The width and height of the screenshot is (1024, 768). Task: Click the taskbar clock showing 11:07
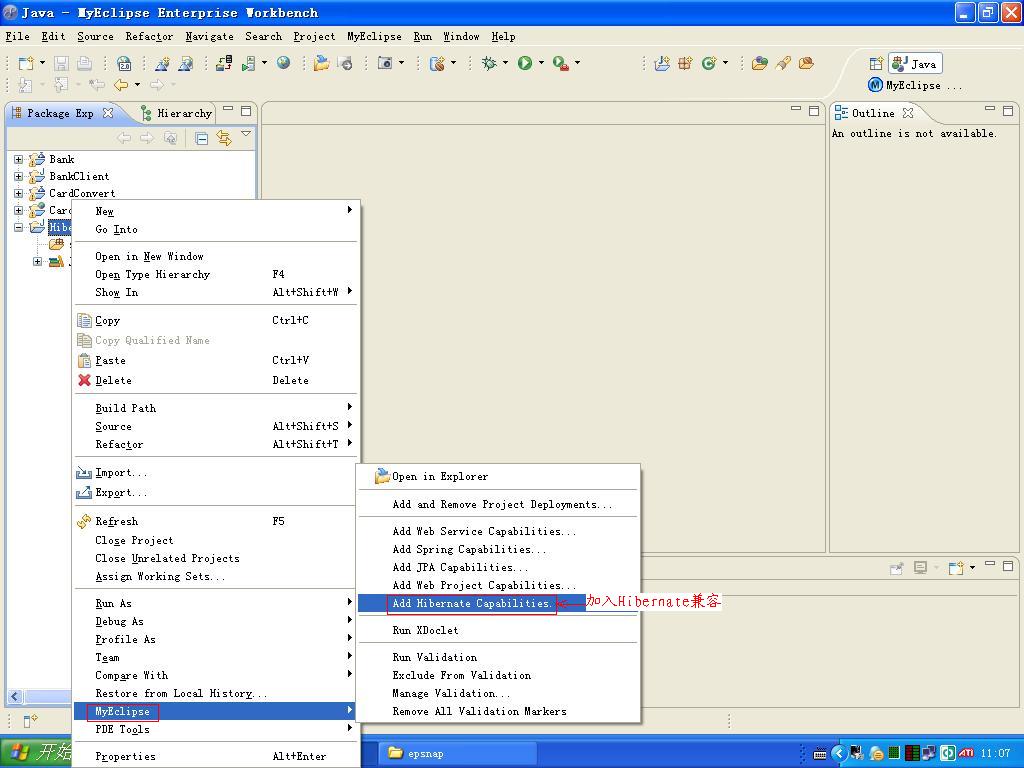click(995, 754)
